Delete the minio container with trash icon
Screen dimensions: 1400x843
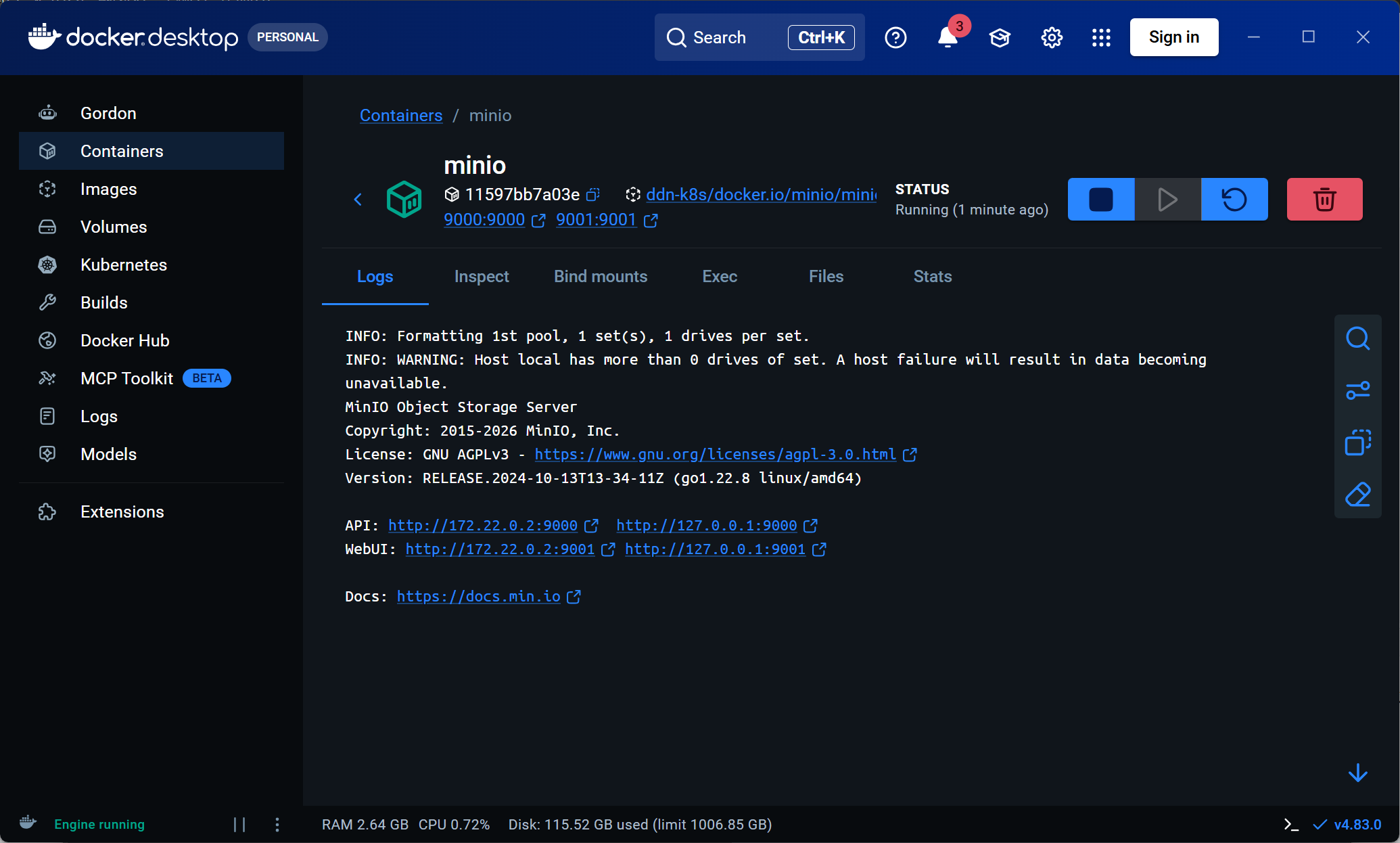1324,200
